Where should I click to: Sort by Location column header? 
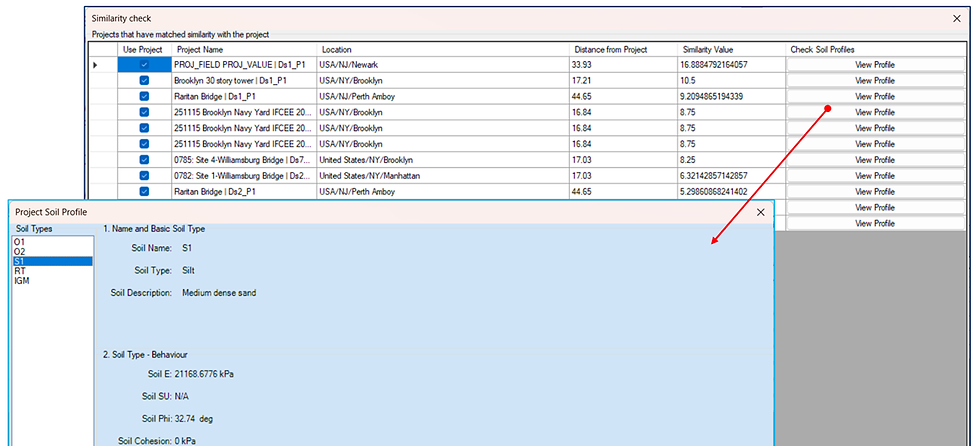pyautogui.click(x=443, y=49)
